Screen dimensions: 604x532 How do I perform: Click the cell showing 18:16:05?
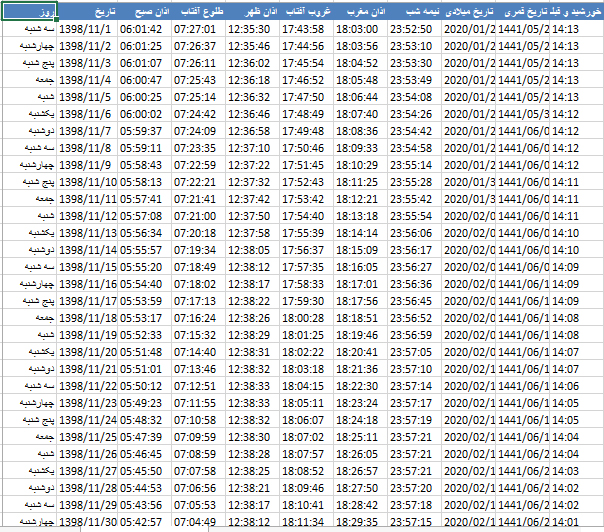click(360, 267)
